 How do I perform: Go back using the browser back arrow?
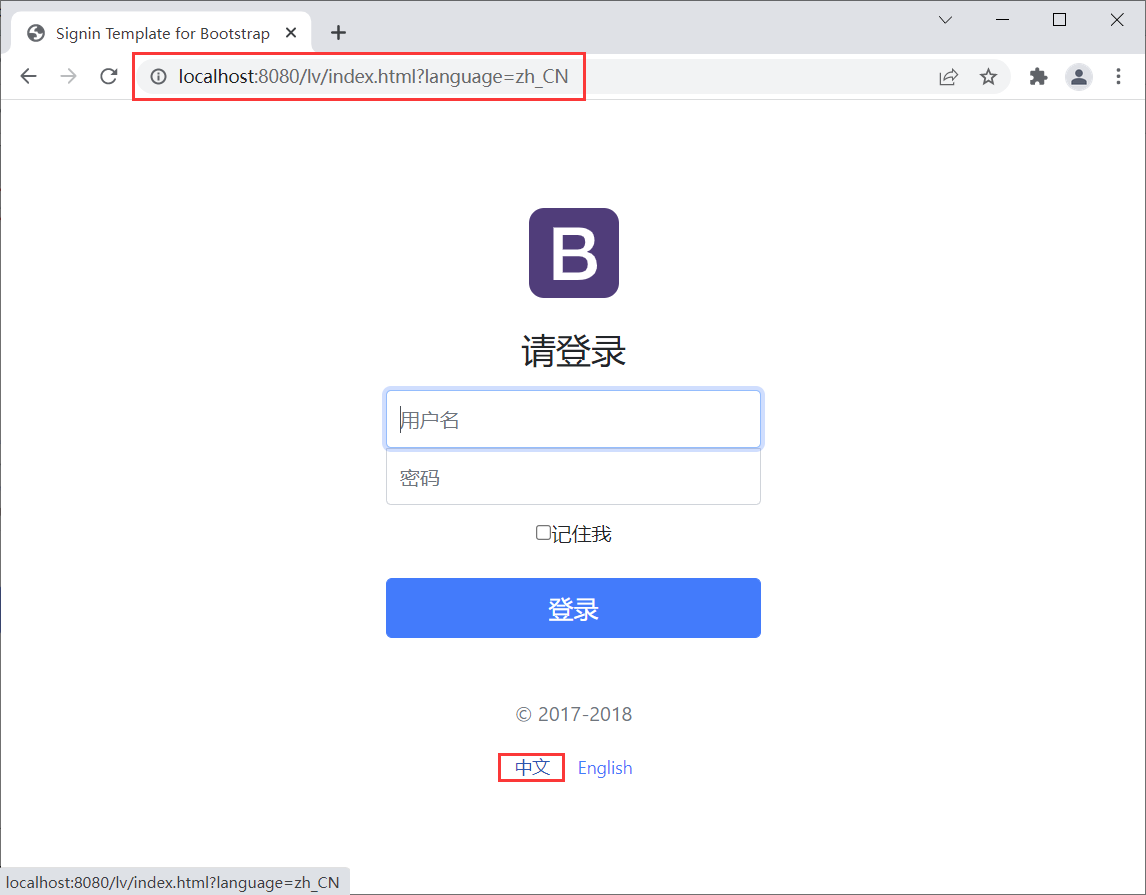tap(29, 76)
